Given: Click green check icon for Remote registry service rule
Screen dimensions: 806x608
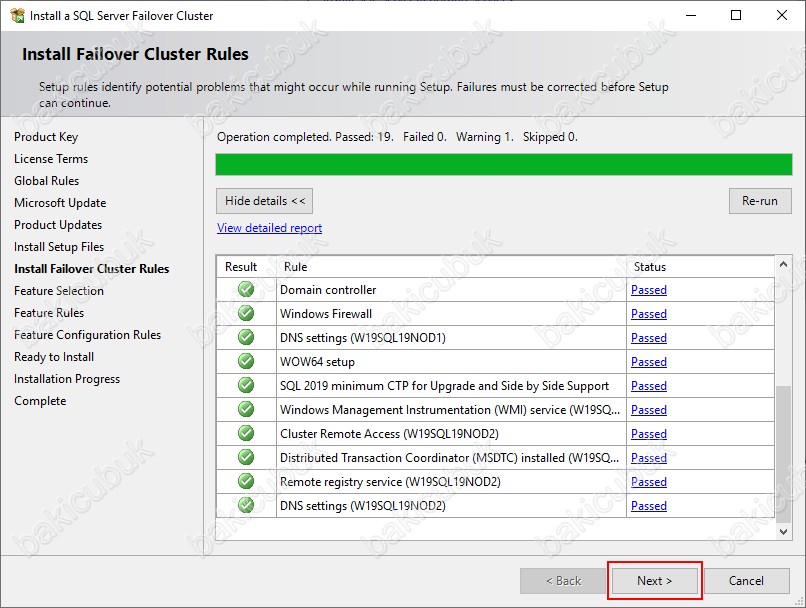Looking at the screenshot, I should [x=246, y=481].
